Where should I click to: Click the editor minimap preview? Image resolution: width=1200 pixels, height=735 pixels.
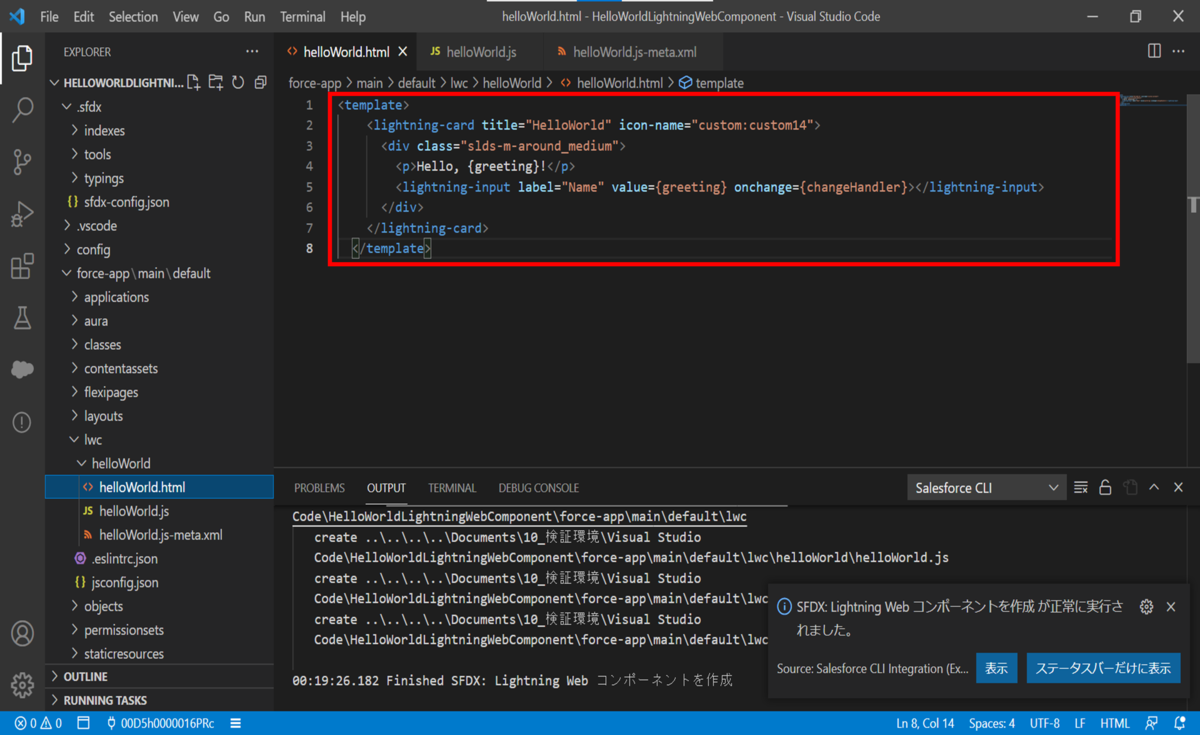pos(1150,101)
